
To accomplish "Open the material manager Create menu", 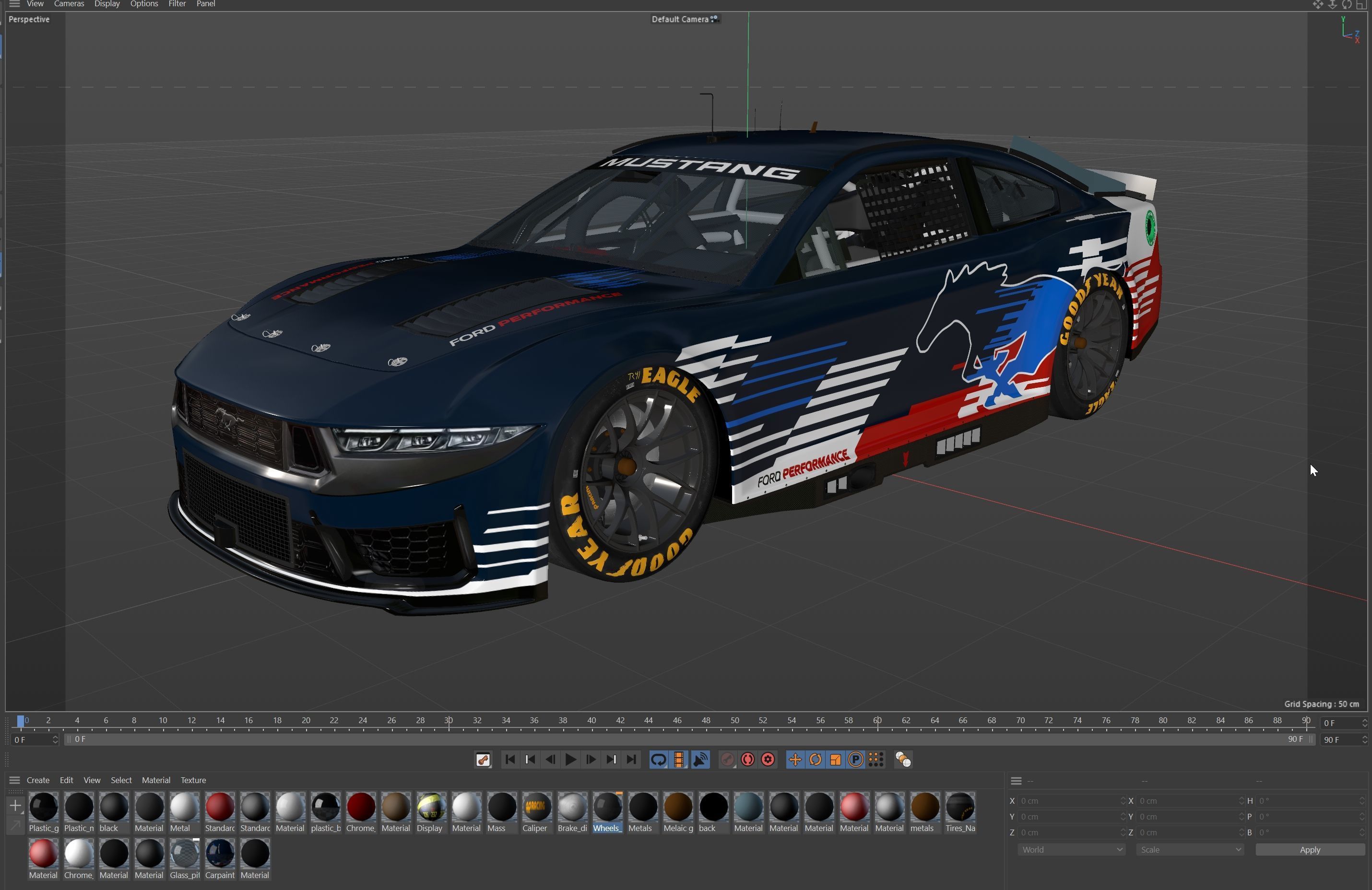I will (38, 780).
